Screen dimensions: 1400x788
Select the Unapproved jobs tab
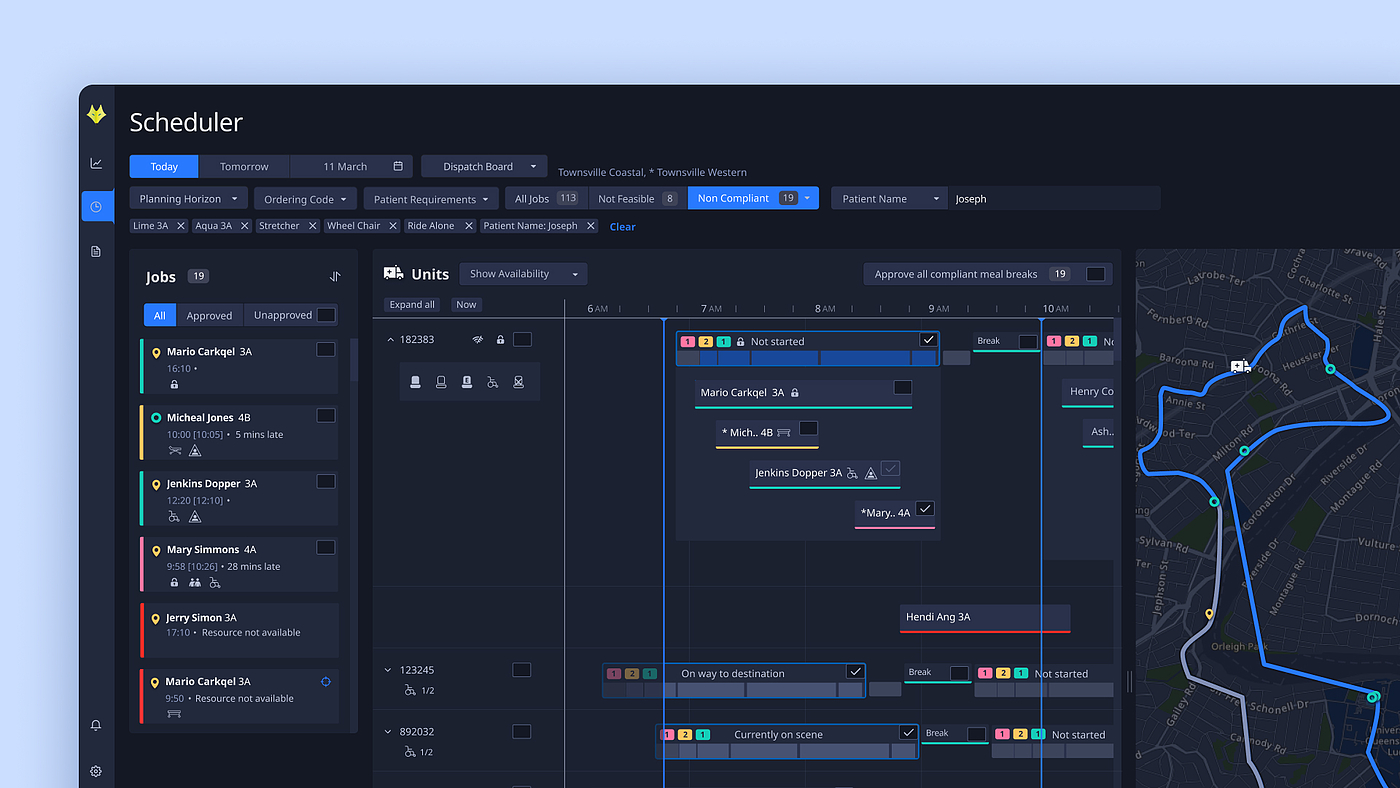click(x=283, y=315)
